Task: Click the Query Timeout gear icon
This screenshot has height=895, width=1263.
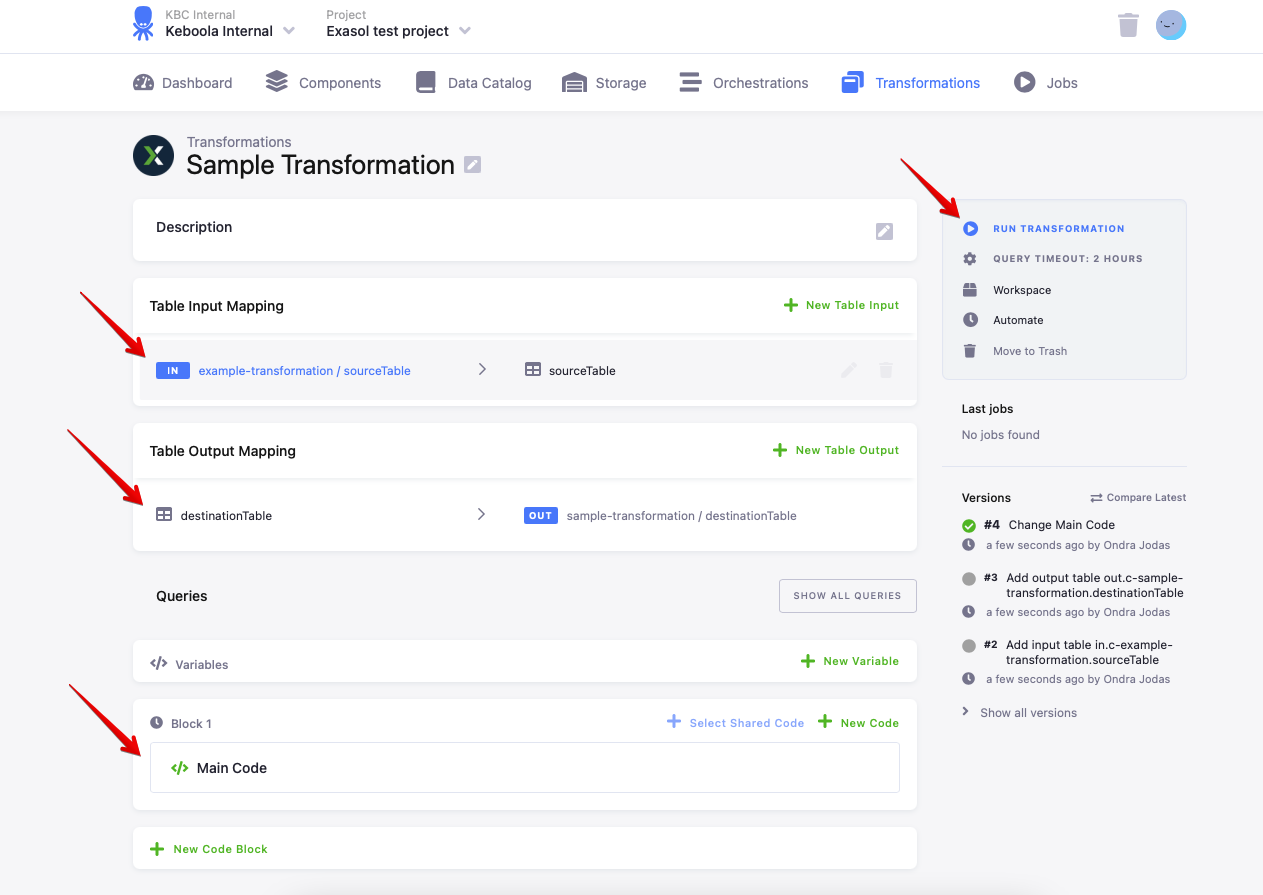Action: [x=970, y=259]
